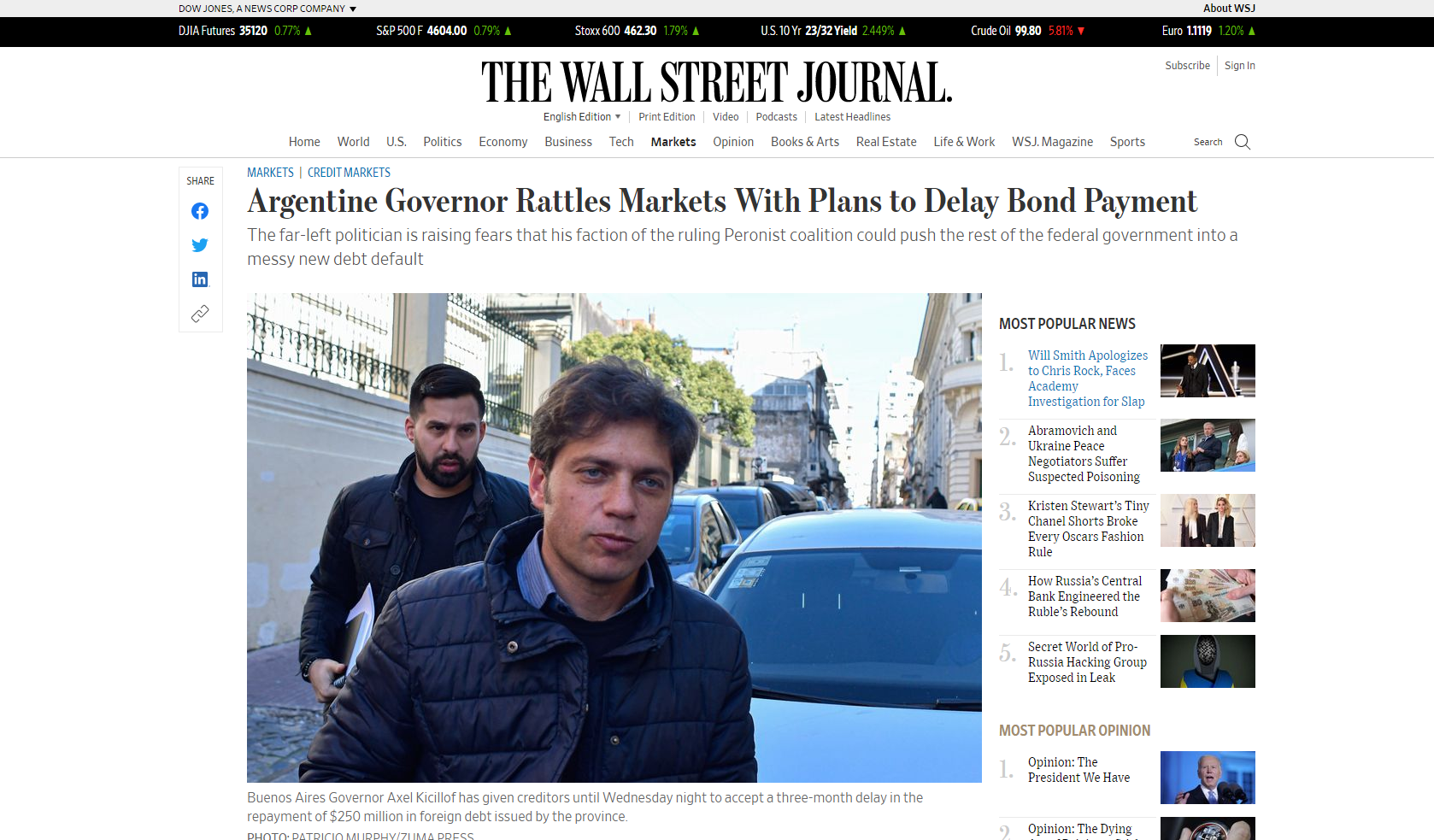Share article on LinkedIn
This screenshot has width=1434, height=840.
click(x=200, y=279)
